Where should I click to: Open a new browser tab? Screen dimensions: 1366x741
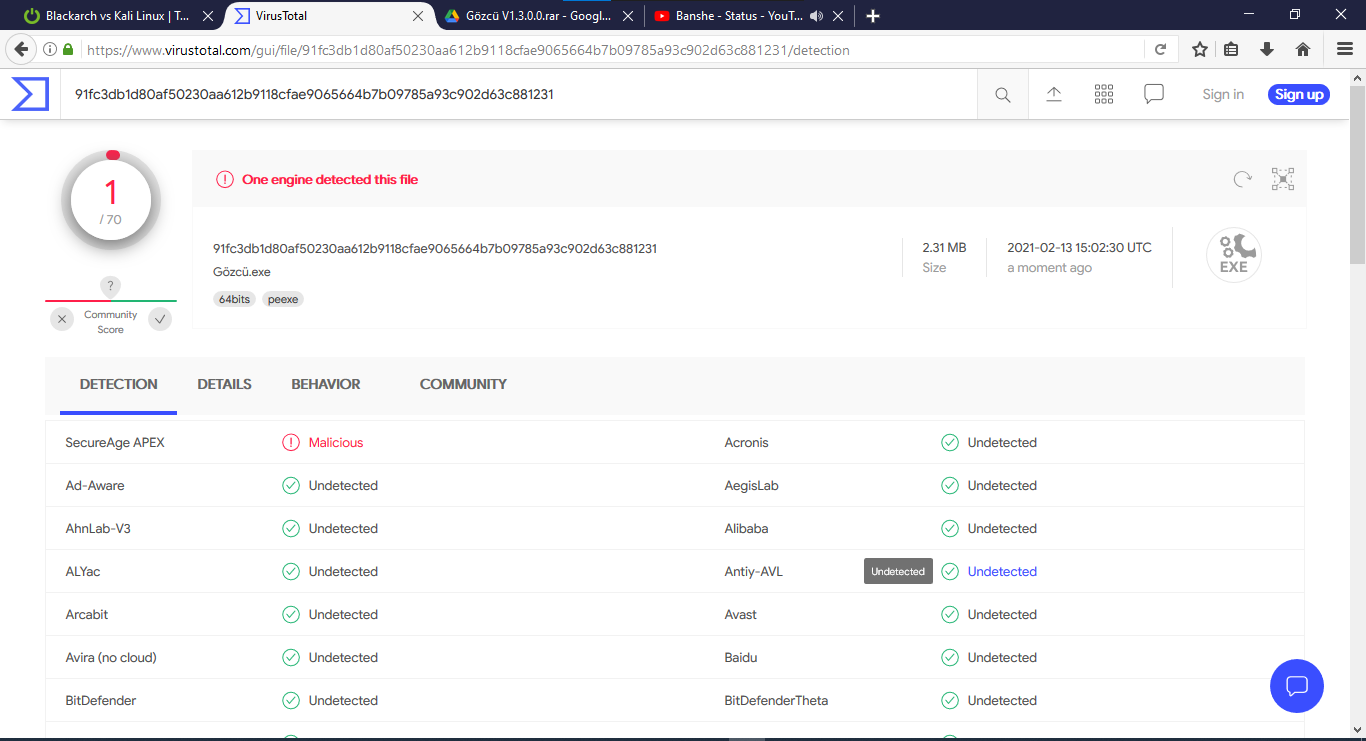[x=873, y=16]
